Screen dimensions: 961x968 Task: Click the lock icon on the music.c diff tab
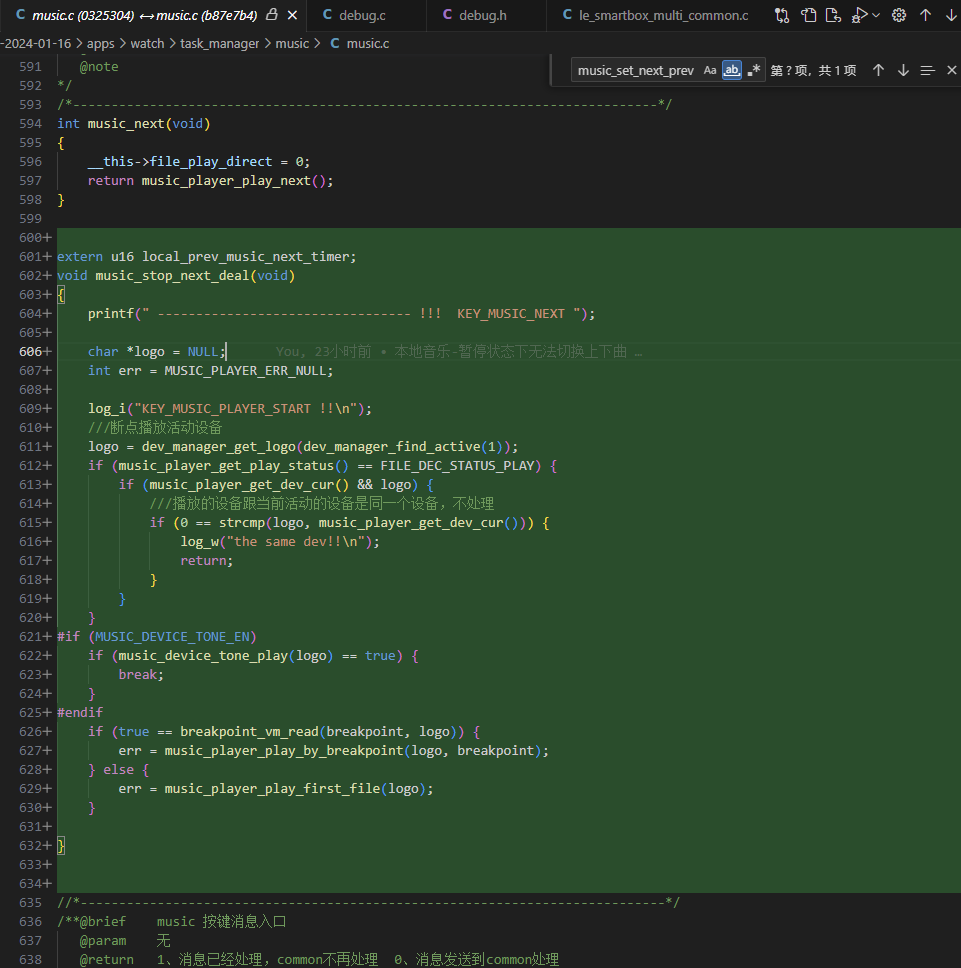coord(272,15)
